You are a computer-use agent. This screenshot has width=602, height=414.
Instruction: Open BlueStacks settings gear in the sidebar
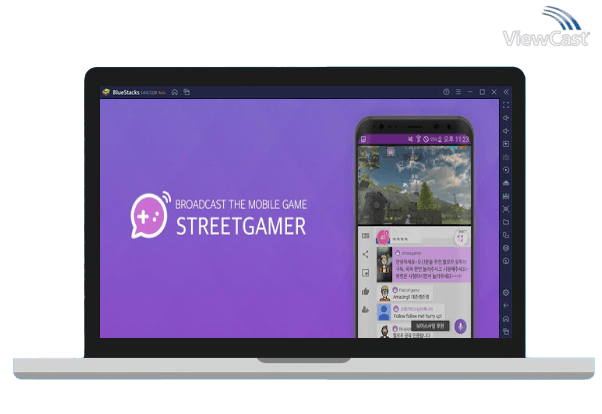point(506,293)
